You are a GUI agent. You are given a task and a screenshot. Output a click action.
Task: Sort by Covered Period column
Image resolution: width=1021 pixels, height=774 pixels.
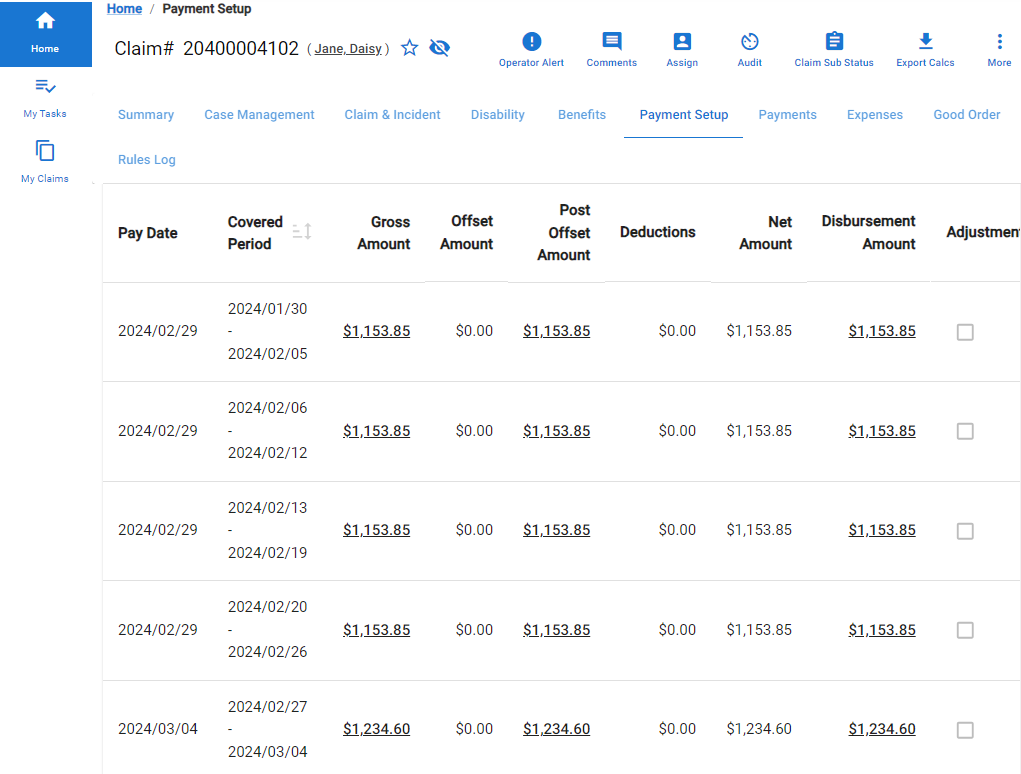[x=302, y=232]
